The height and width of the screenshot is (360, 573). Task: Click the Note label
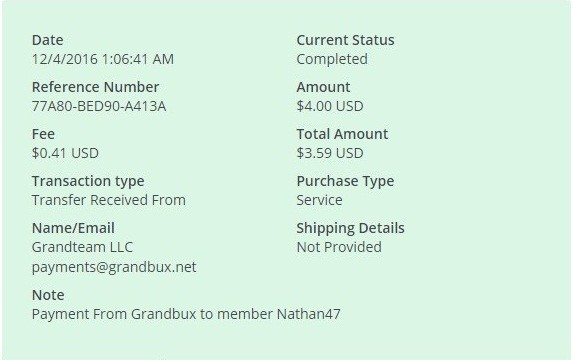(48, 295)
